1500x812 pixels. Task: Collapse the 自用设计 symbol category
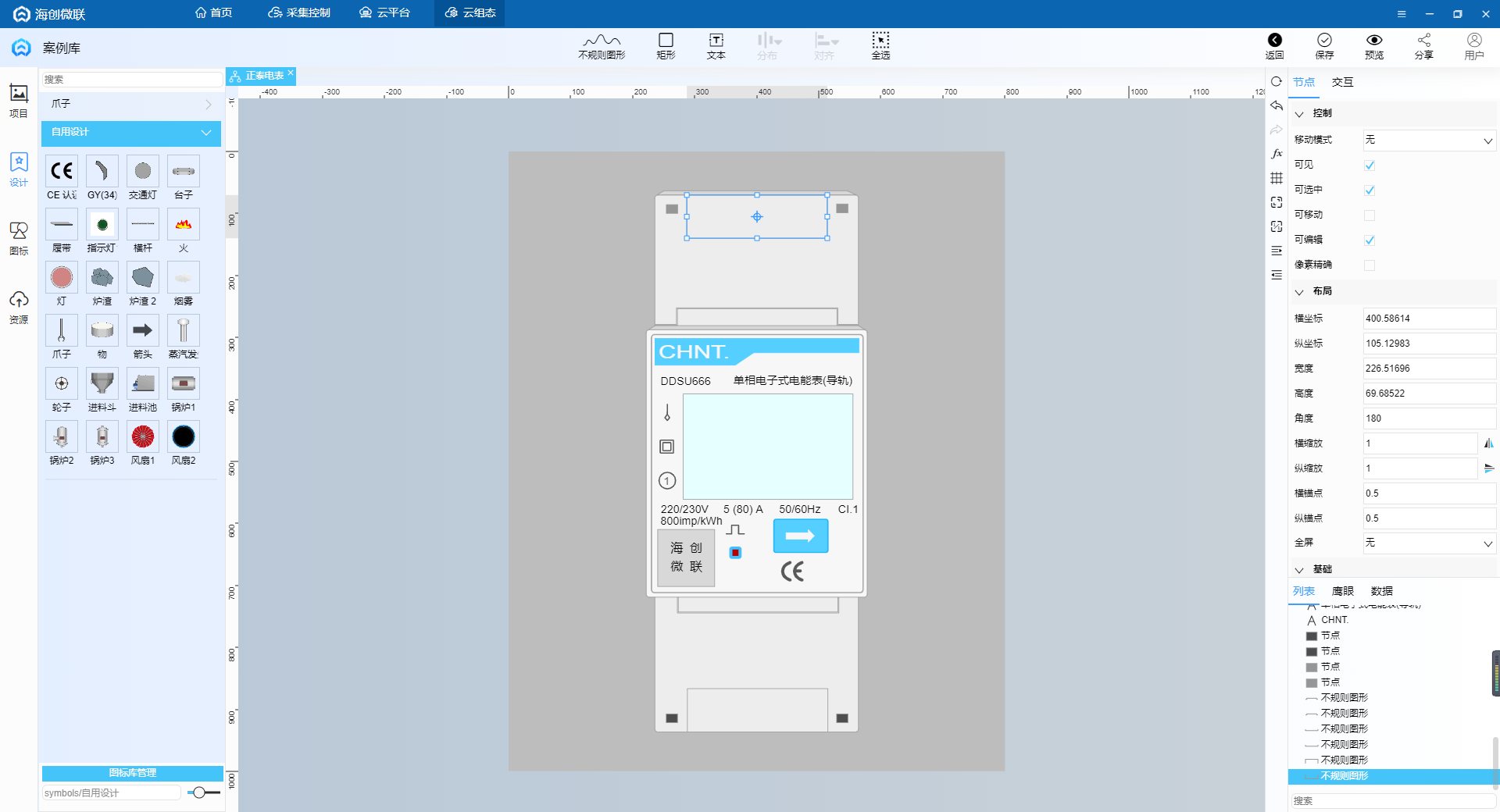[x=131, y=133]
